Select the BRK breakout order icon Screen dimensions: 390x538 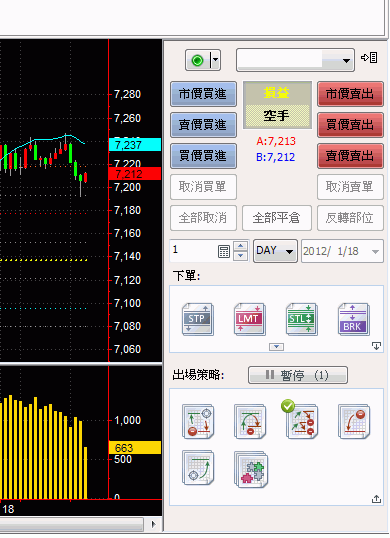[x=354, y=319]
